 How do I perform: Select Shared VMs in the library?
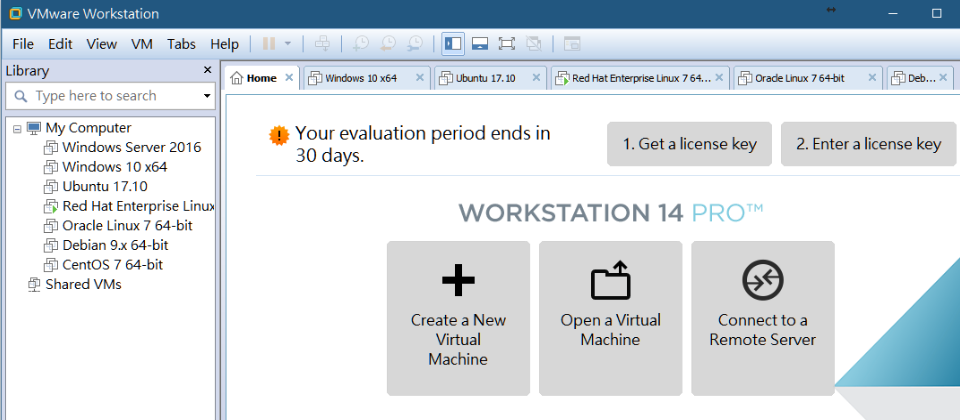83,285
